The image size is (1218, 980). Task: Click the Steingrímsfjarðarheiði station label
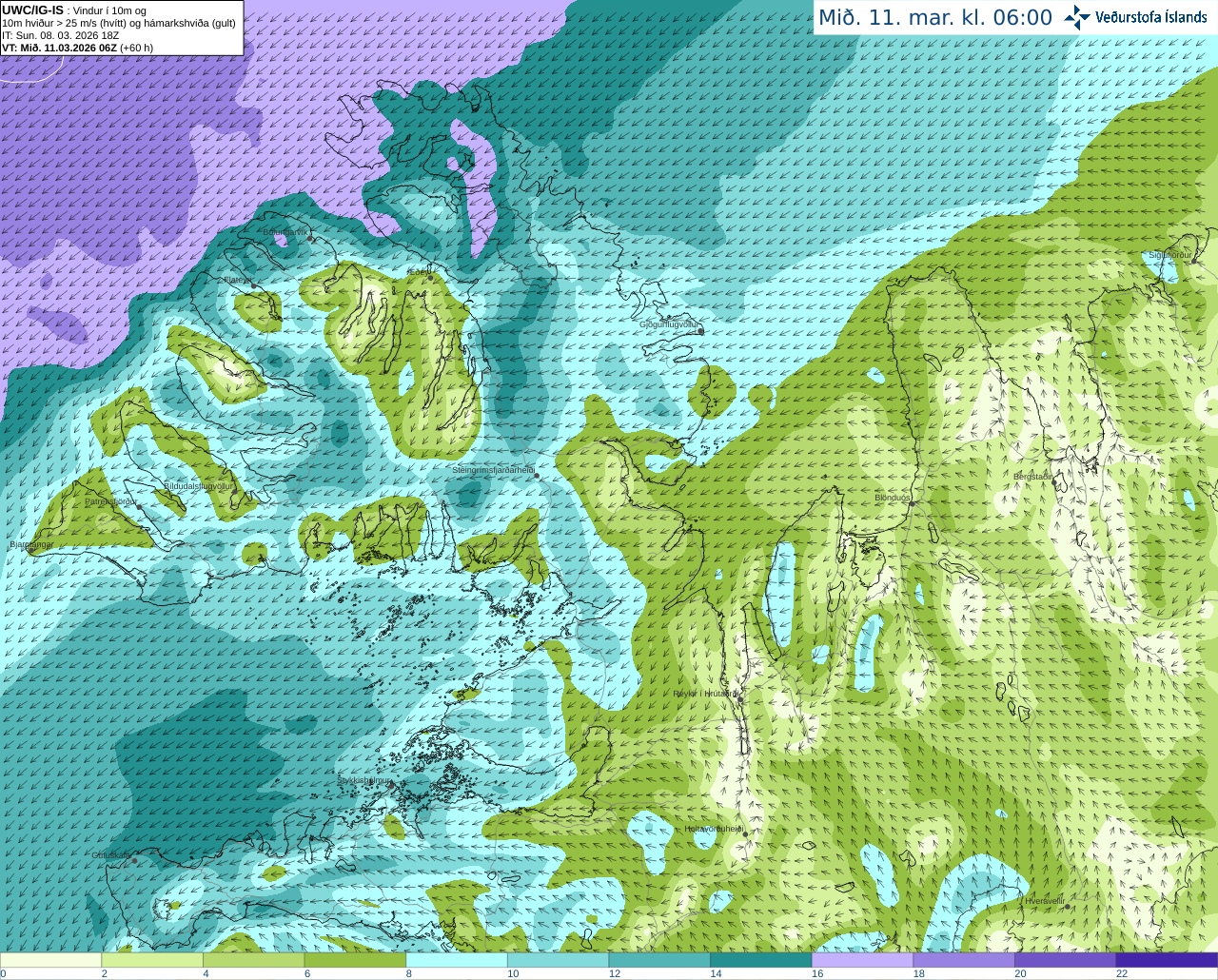493,470
